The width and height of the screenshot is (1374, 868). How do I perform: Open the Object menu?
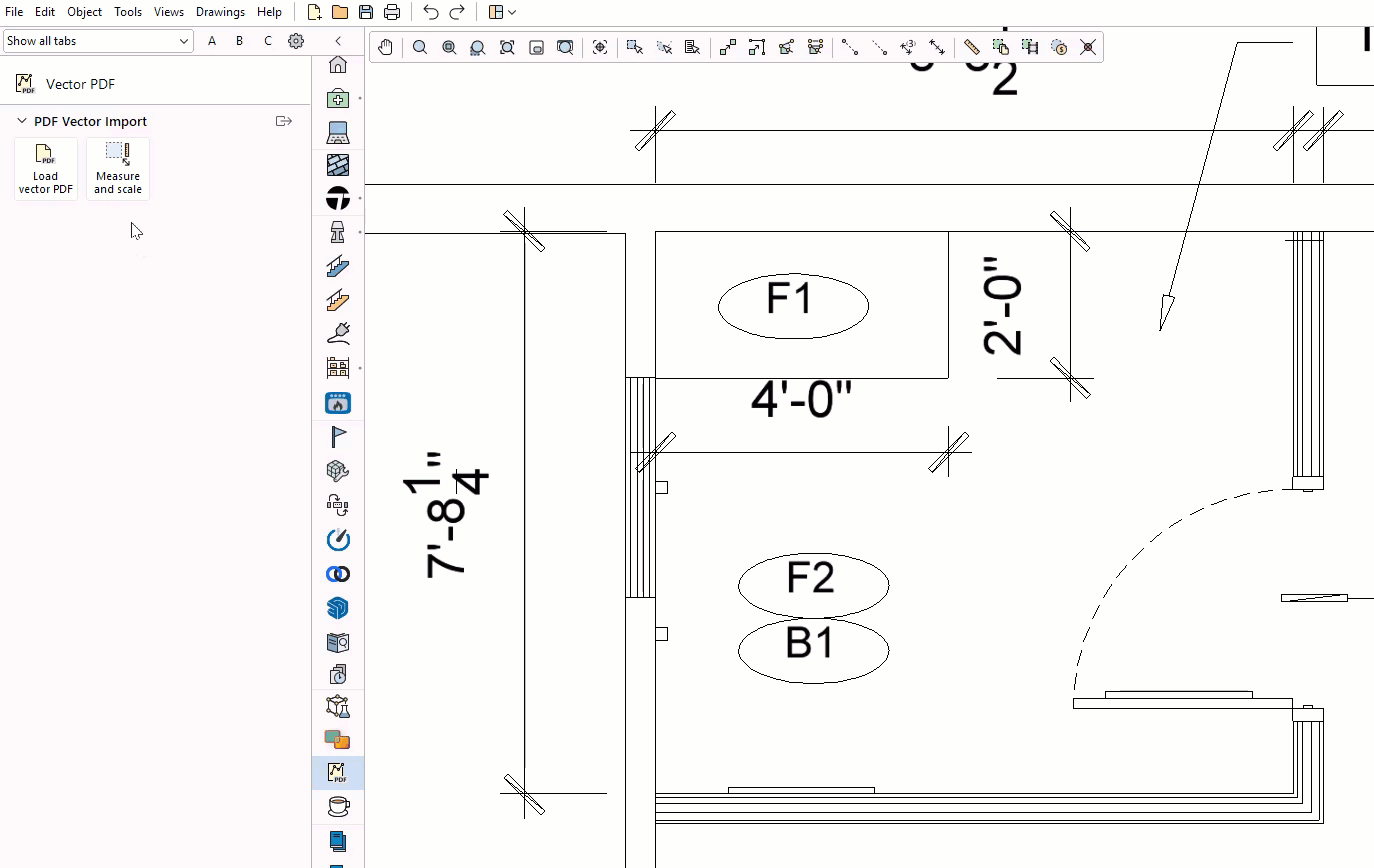(x=85, y=12)
